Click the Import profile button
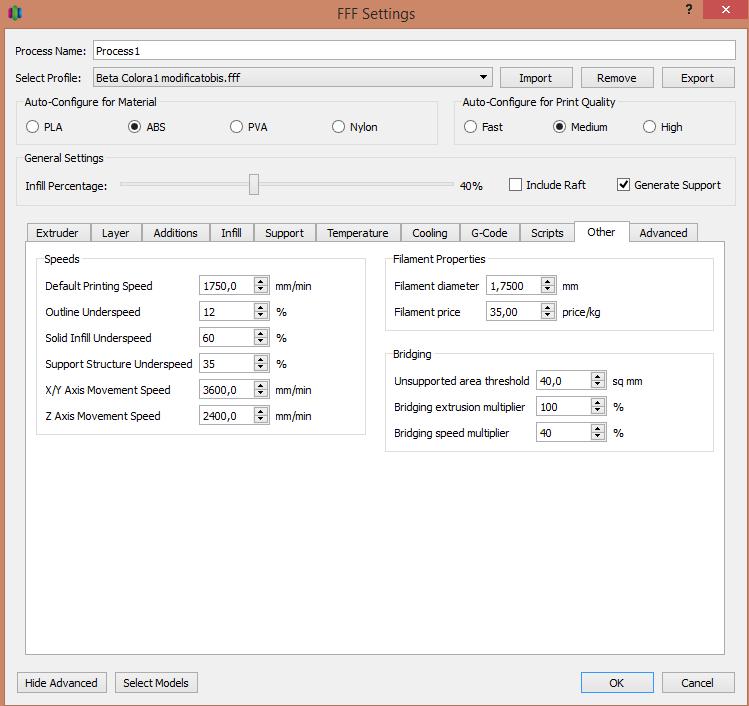The height and width of the screenshot is (706, 749). coord(535,78)
